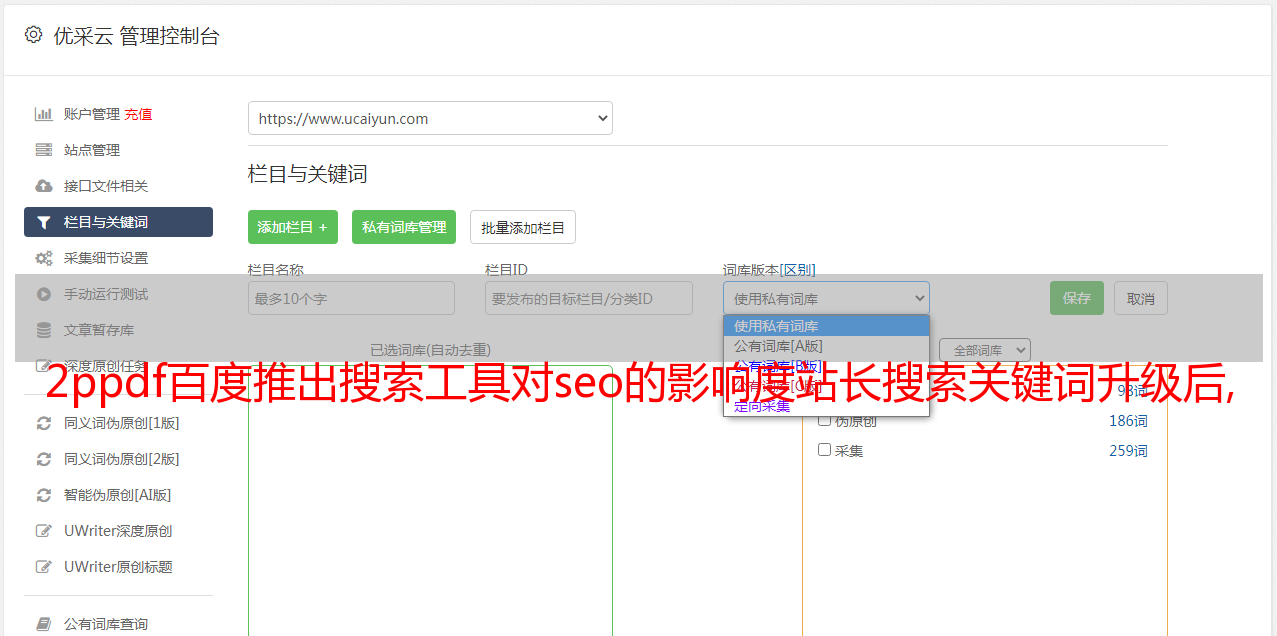Open 公有词库查询 in the sidebar
Screen dimensions: 1277x636
click(x=106, y=624)
